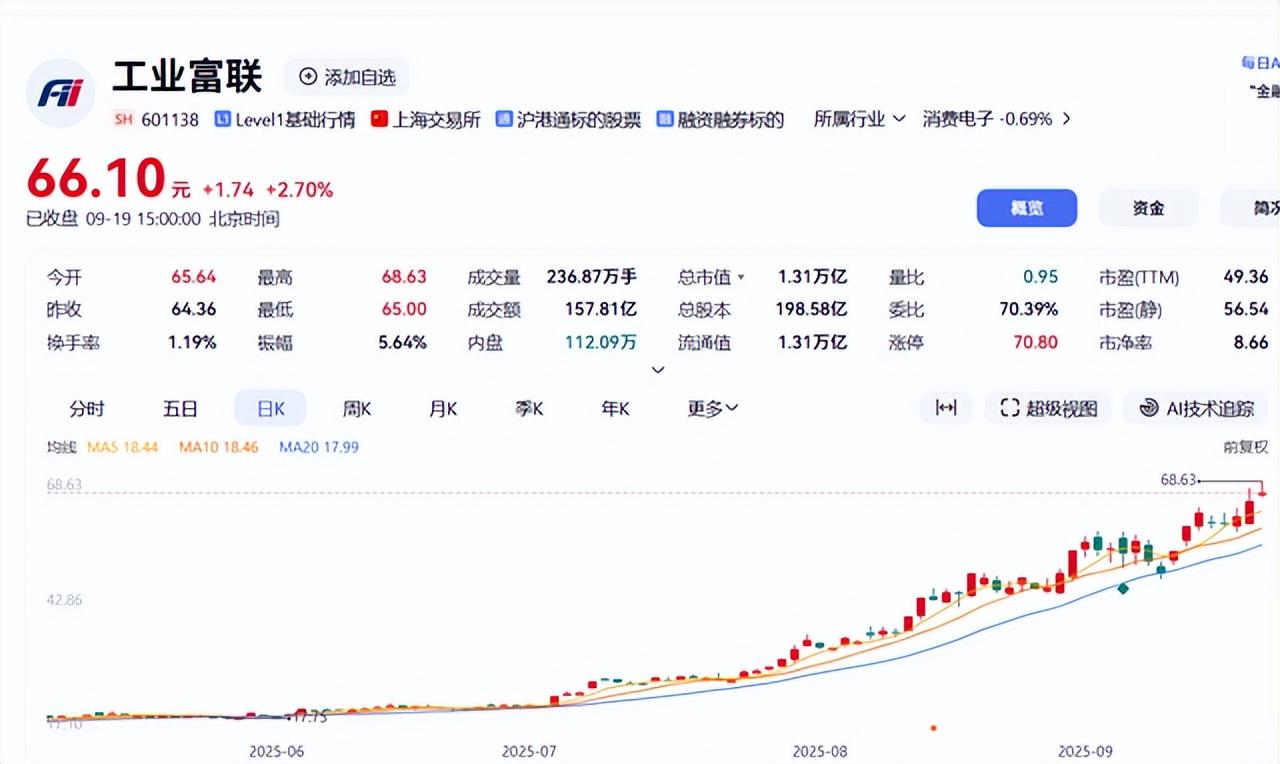1280x764 pixels.
Task: Switch to the 年K chart
Action: click(615, 408)
